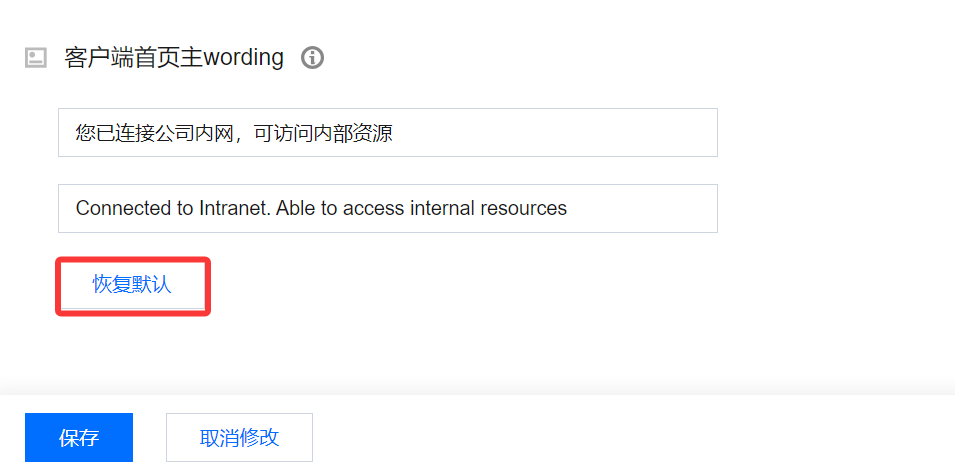955x474 pixels.
Task: Click the 恢复默认 button
Action: point(132,285)
